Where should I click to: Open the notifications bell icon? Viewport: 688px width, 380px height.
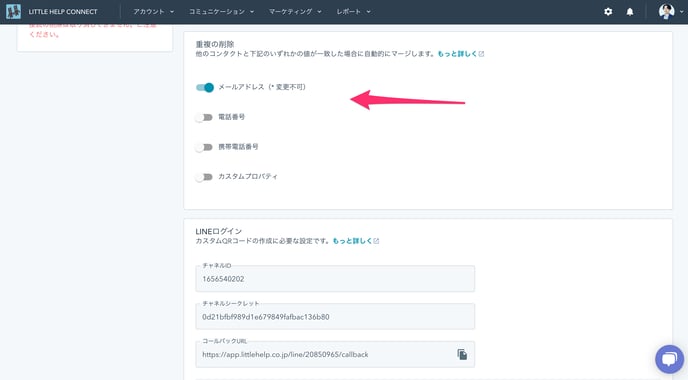tap(630, 12)
